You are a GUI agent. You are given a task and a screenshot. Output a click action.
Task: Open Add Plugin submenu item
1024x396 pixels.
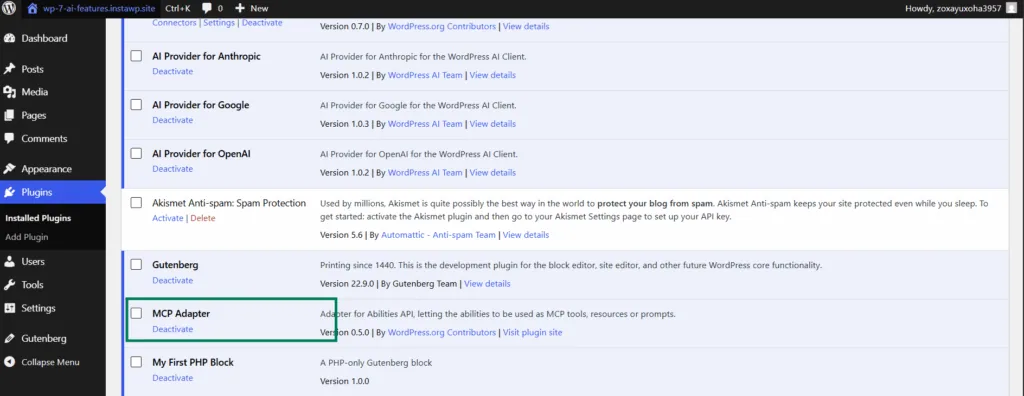coord(27,237)
